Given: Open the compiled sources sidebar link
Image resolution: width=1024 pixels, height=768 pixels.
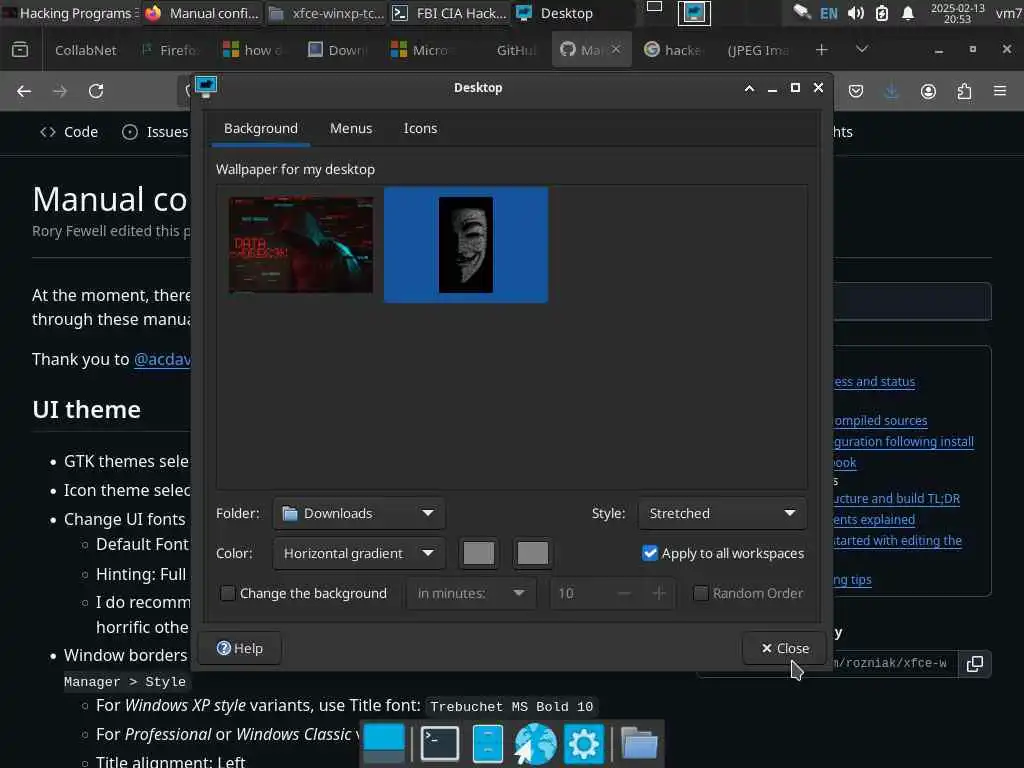Looking at the screenshot, I should (x=880, y=421).
